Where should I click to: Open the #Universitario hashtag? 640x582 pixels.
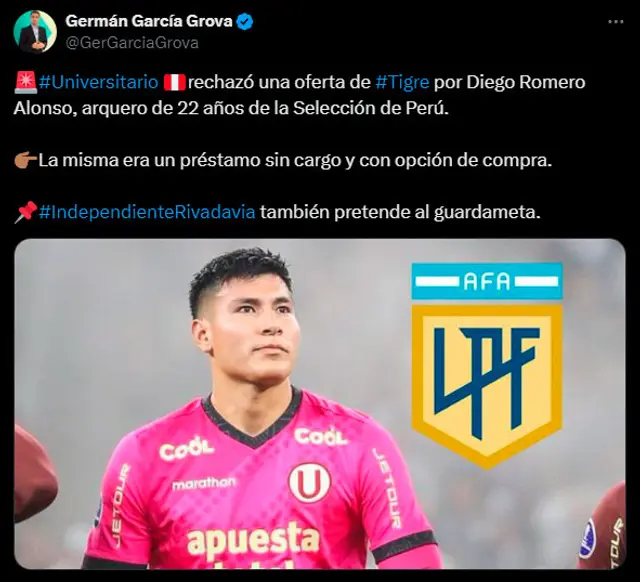98,82
